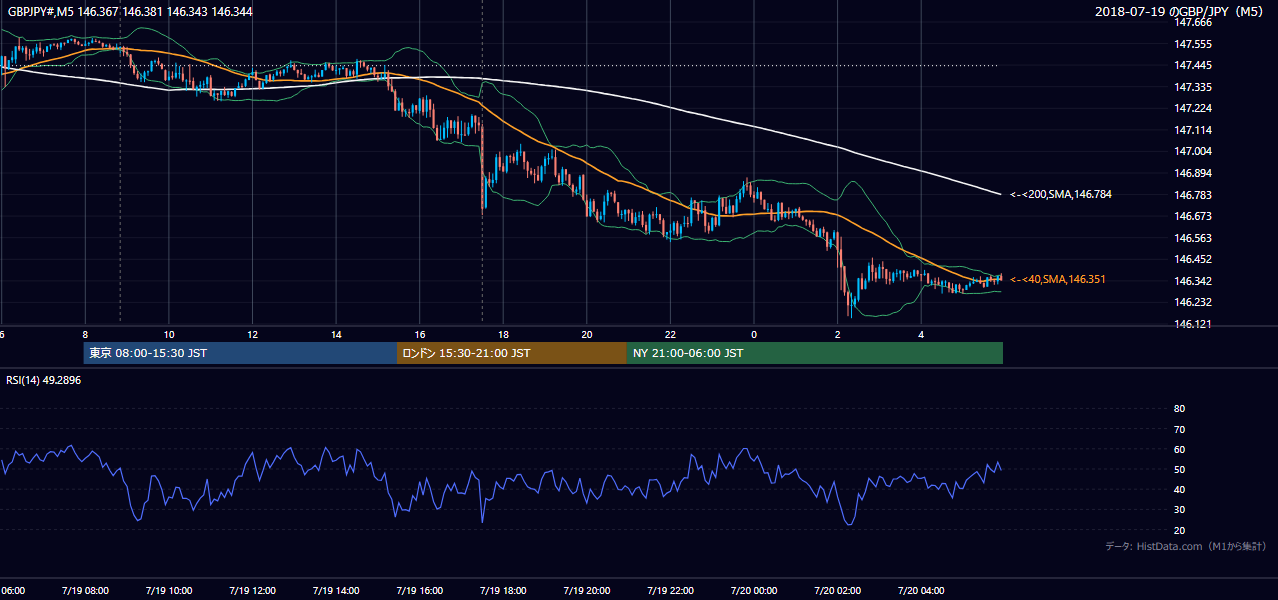1278x600 pixels.
Task: Click hour label 18 under price chart
Action: click(x=503, y=334)
